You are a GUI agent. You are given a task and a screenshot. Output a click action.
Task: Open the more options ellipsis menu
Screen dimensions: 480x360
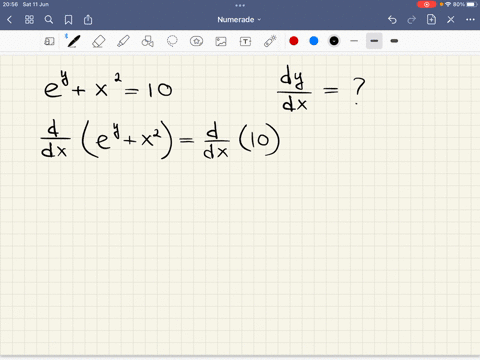pos(470,20)
